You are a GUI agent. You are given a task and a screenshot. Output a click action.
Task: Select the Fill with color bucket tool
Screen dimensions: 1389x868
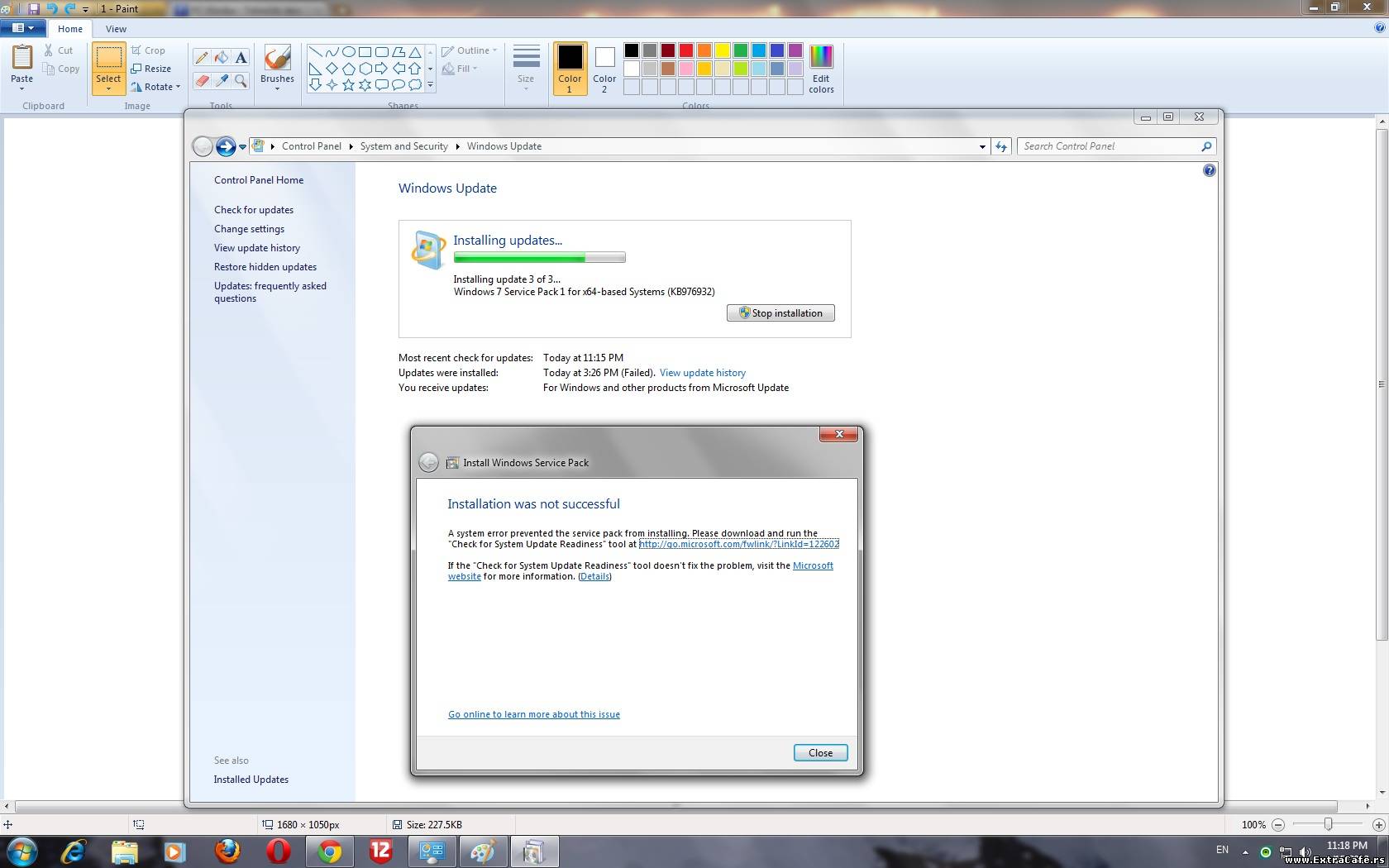(x=222, y=57)
